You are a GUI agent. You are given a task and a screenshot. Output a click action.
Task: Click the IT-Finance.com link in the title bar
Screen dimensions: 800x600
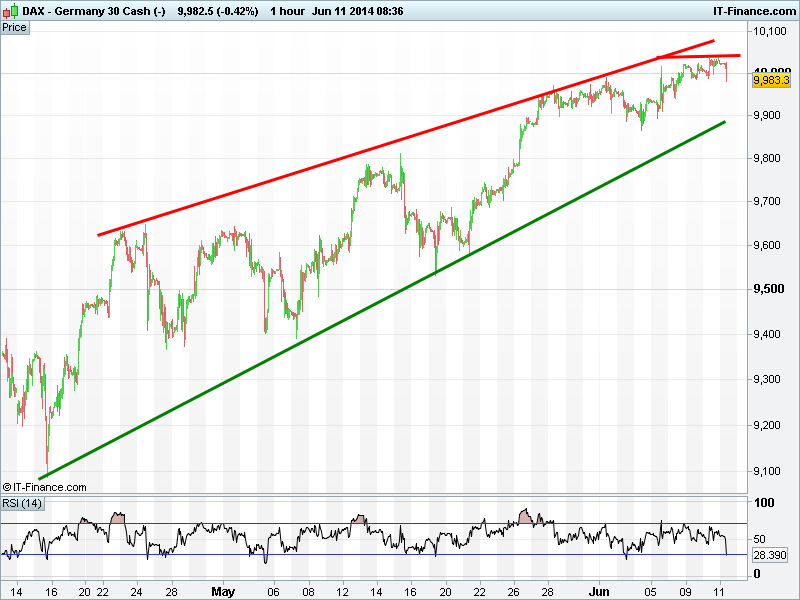tap(754, 11)
